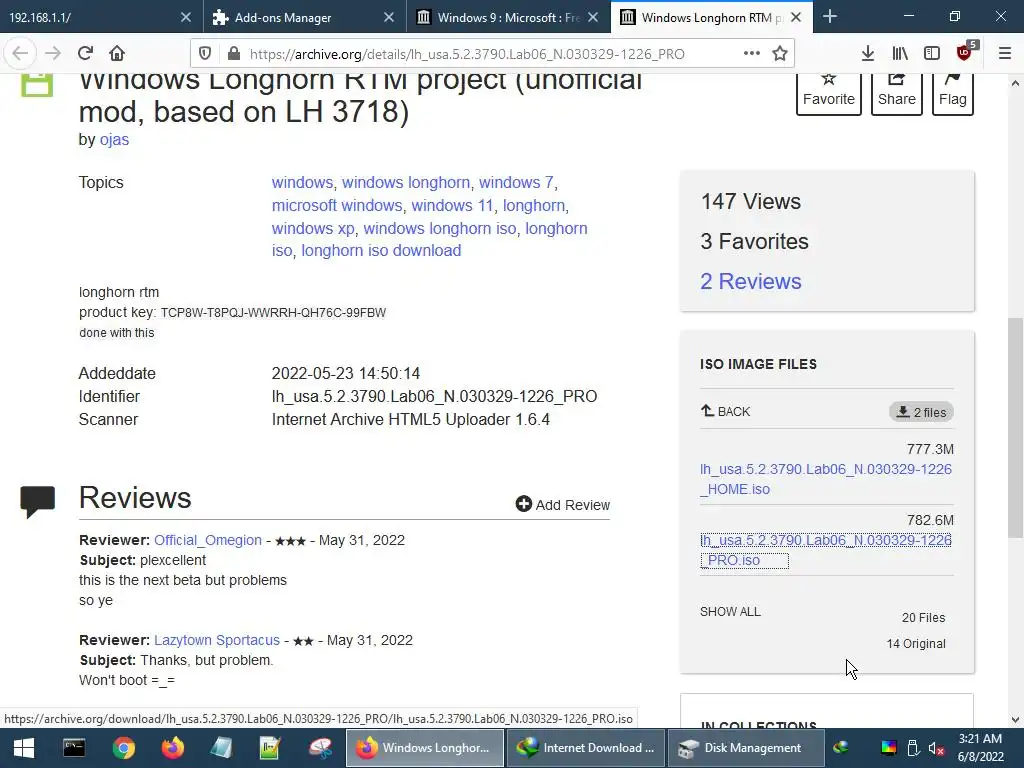Toggle the sidebar view icon
Image resolution: width=1024 pixels, height=768 pixels.
tap(932, 54)
